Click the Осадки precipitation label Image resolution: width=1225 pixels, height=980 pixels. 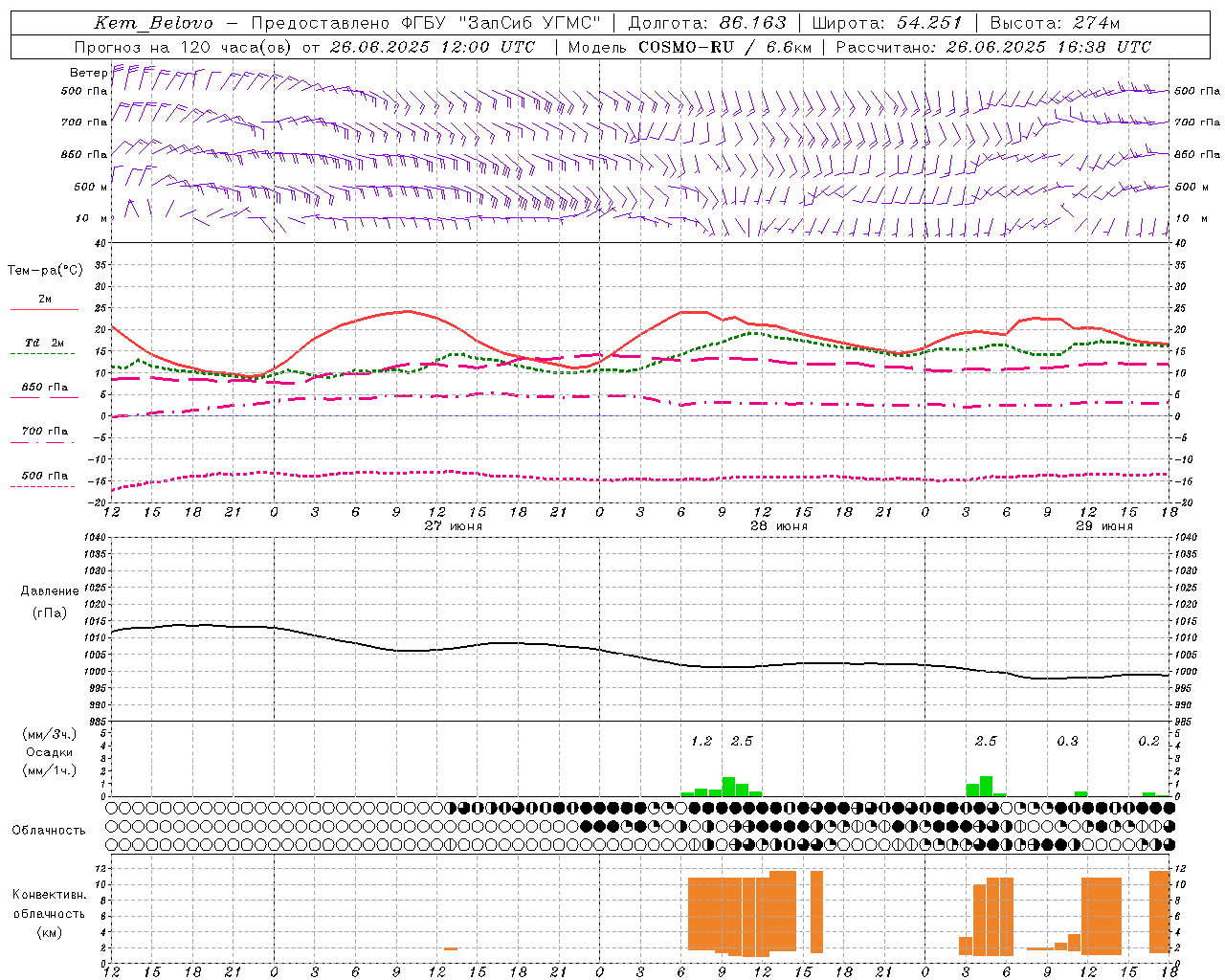tap(49, 752)
